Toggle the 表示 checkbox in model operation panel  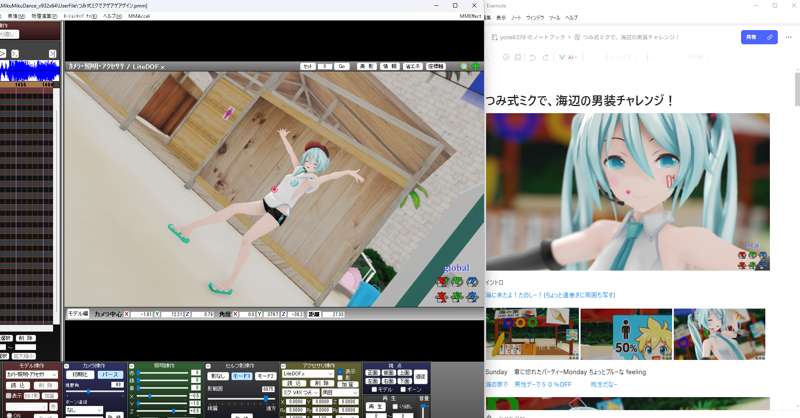(8, 396)
